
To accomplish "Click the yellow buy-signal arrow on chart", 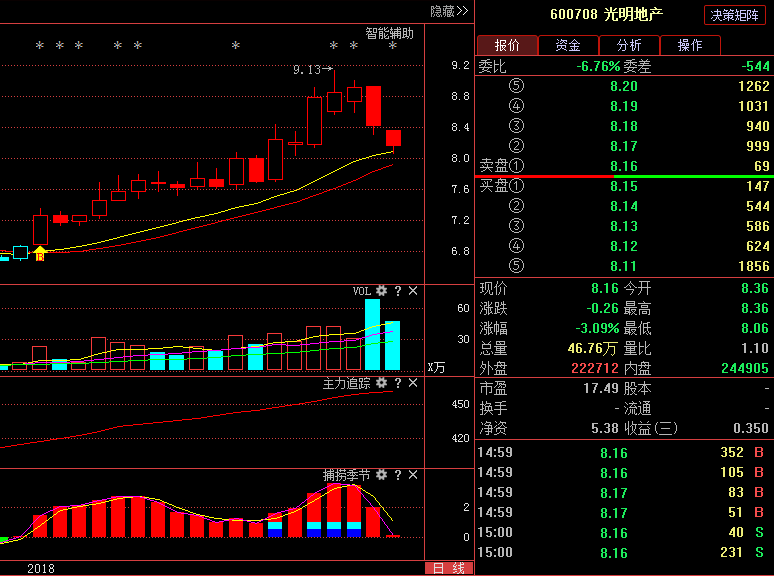I will pyautogui.click(x=40, y=253).
